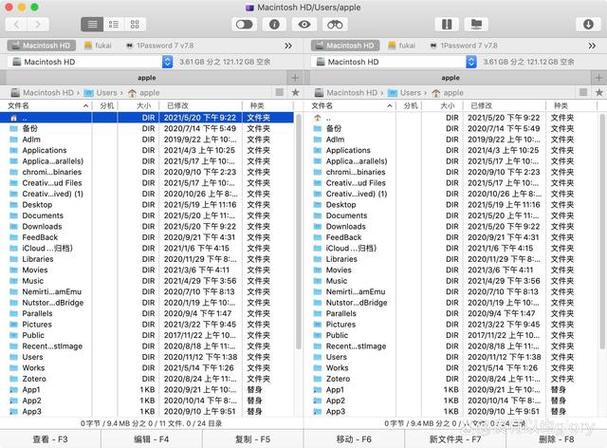This screenshot has height=448, width=607.
Task: Click 复制 - F5 copy button
Action: coord(253,439)
